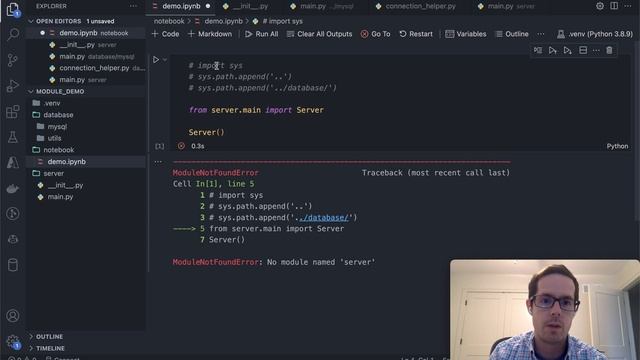Collapse the database folder
This screenshot has width=640, height=360.
point(58,115)
